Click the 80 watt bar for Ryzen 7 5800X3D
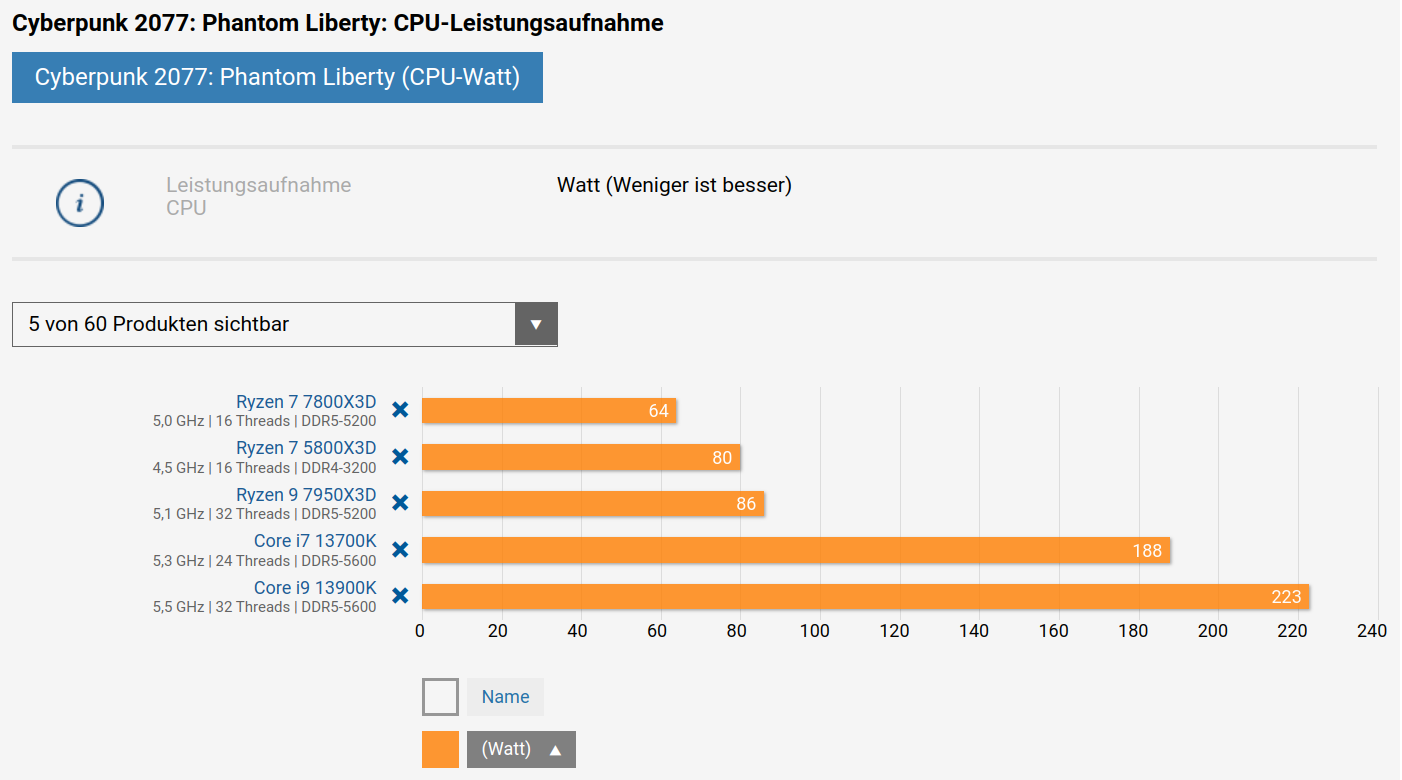 [581, 457]
